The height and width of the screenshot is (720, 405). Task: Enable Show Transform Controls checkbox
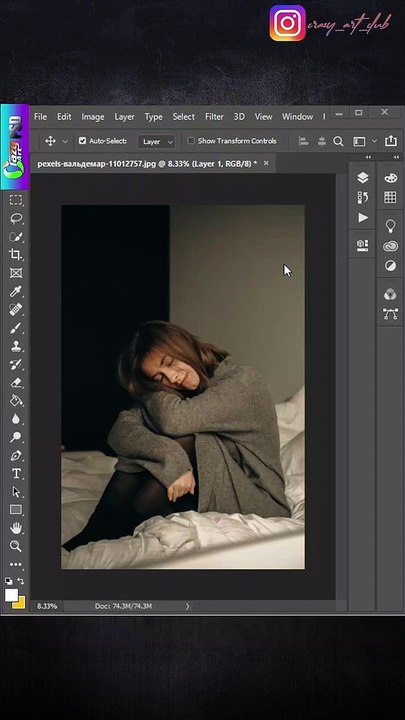[x=191, y=141]
